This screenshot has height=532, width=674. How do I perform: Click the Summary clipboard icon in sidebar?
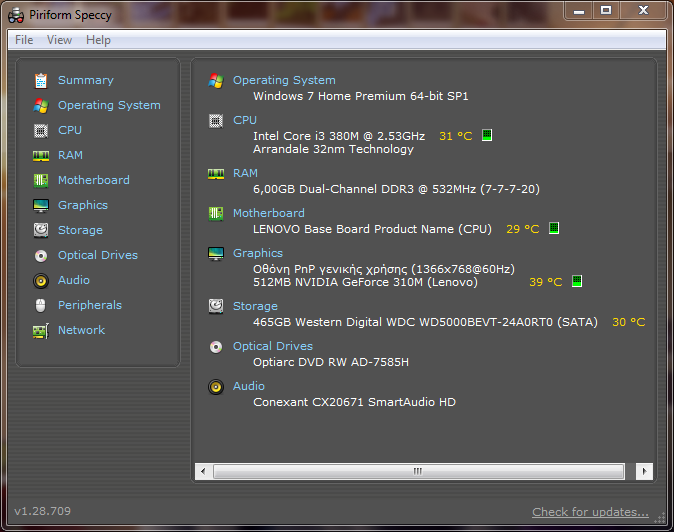(x=41, y=81)
